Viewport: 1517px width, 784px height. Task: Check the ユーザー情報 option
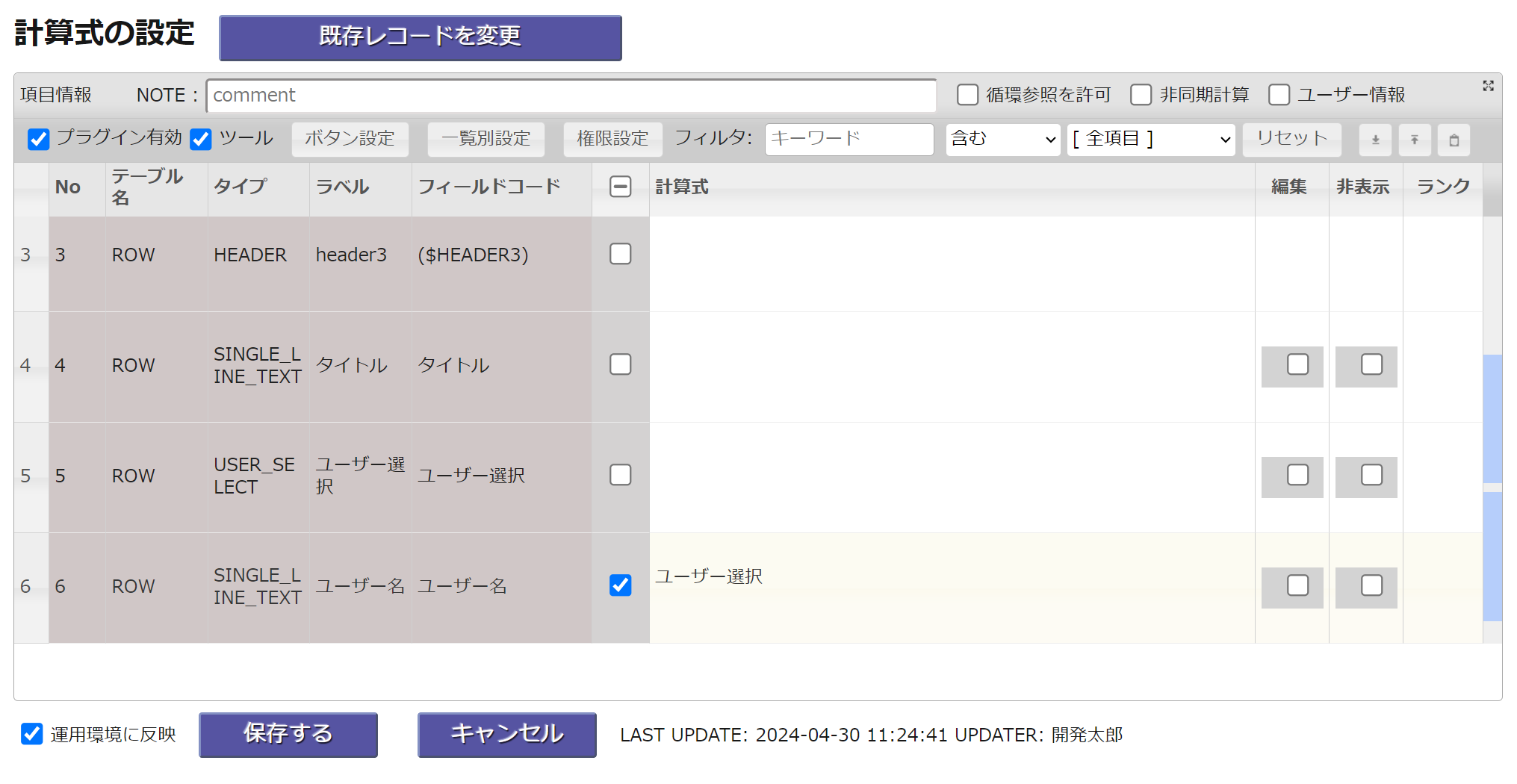[x=1279, y=95]
